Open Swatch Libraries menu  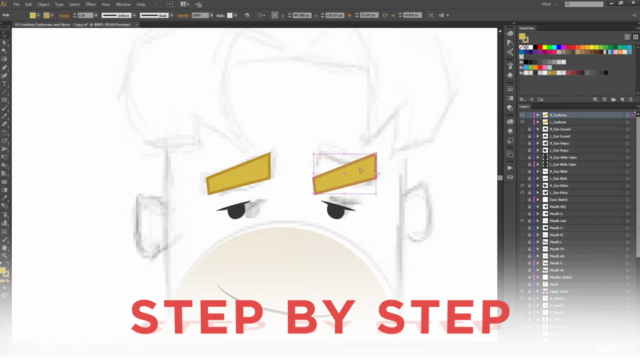pos(522,100)
